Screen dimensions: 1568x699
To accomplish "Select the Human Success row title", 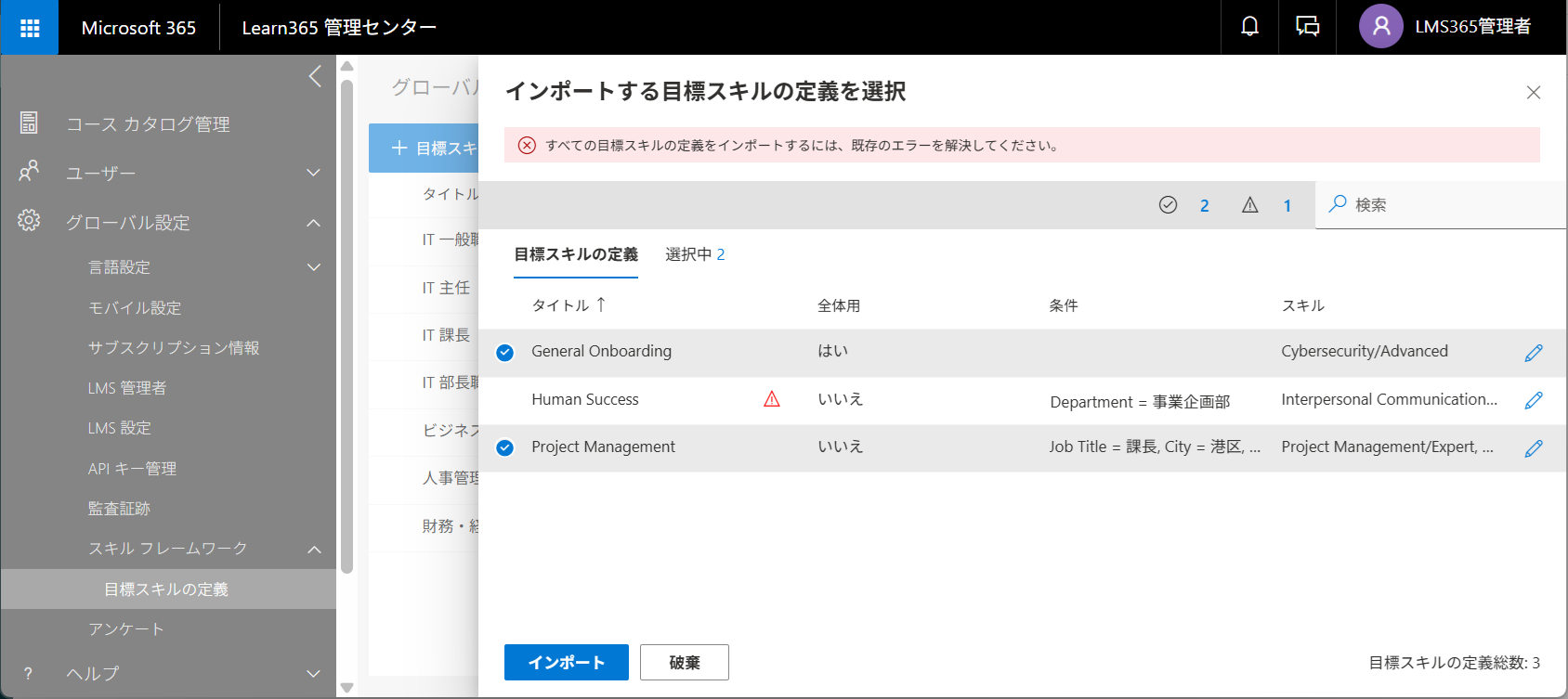I will [x=585, y=399].
